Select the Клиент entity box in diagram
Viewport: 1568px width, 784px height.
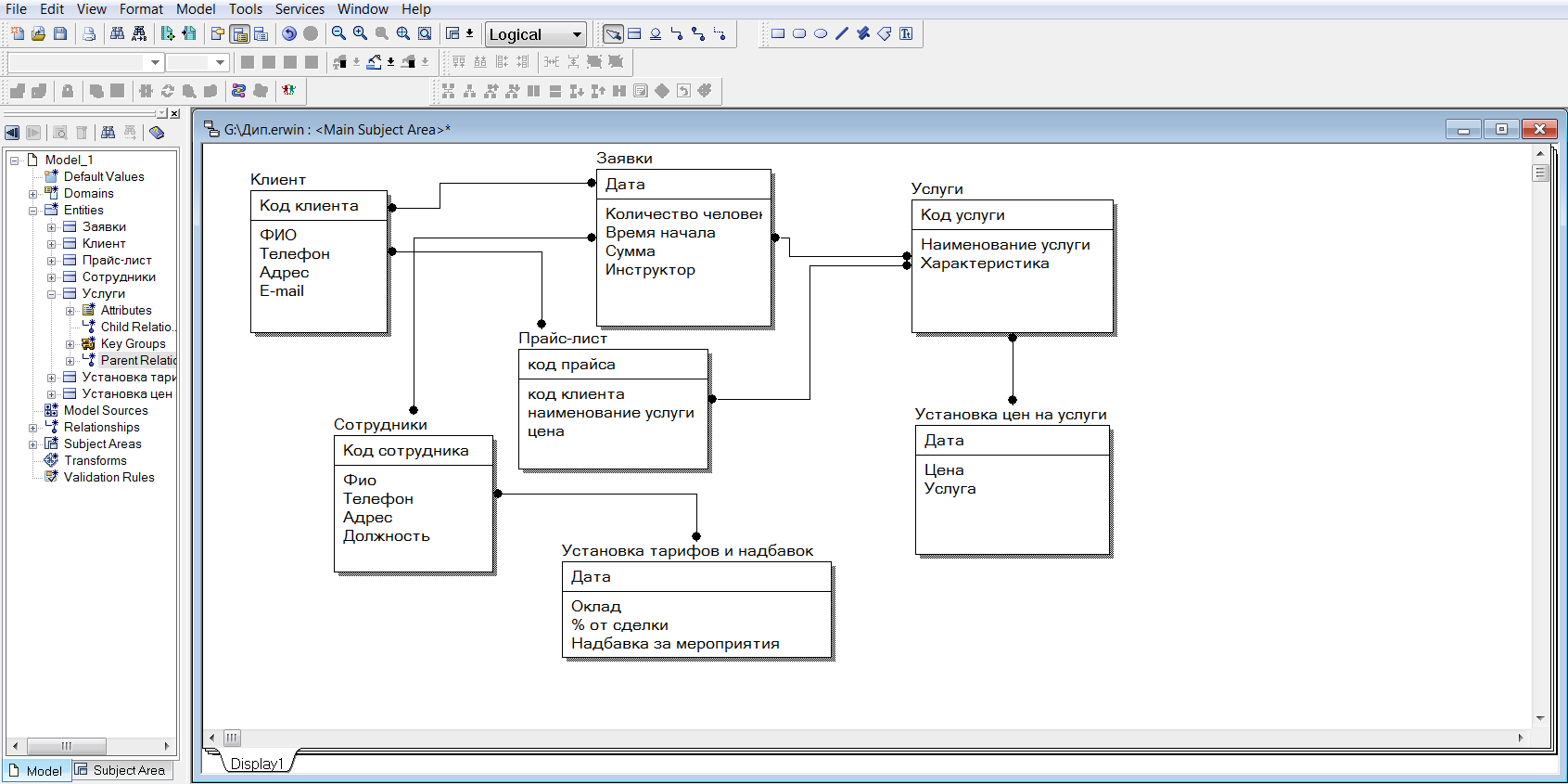319,262
